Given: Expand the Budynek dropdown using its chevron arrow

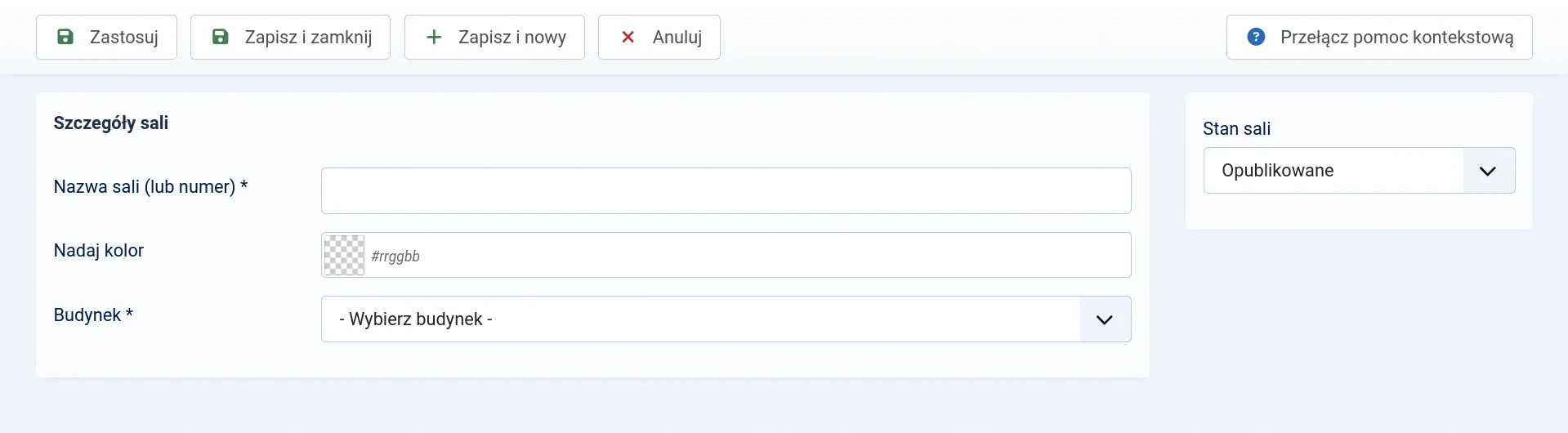Looking at the screenshot, I should [1105, 319].
